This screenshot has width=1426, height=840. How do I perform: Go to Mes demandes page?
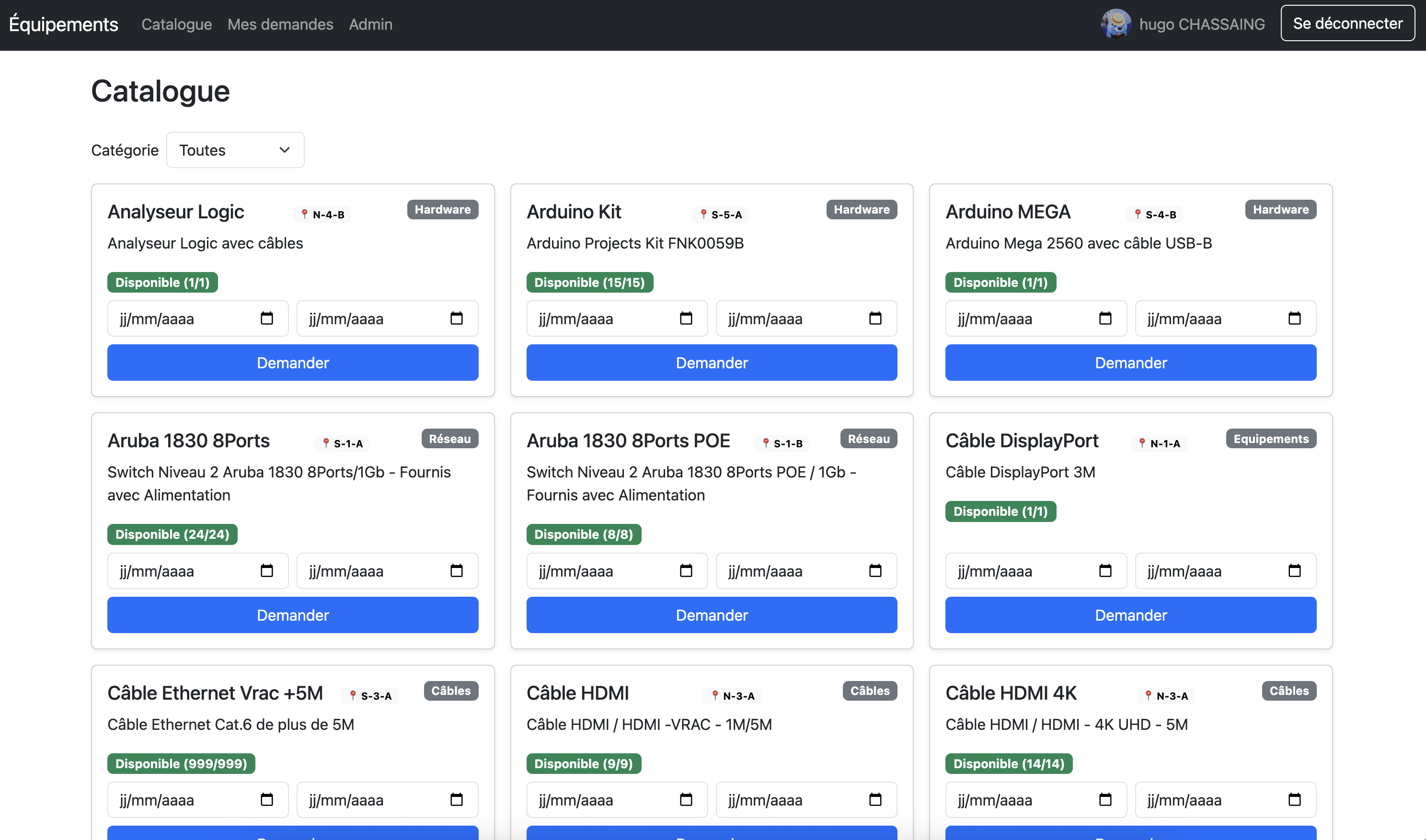[280, 24]
